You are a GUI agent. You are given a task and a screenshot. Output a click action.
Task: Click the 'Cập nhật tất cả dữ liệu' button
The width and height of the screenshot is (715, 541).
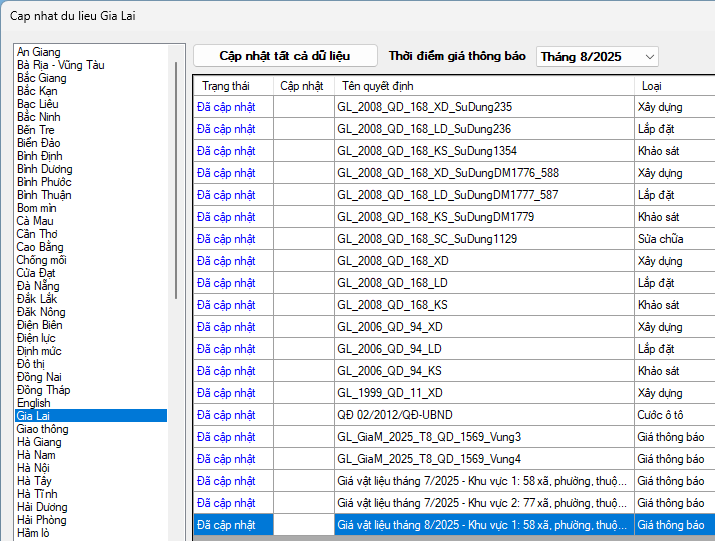tap(285, 56)
